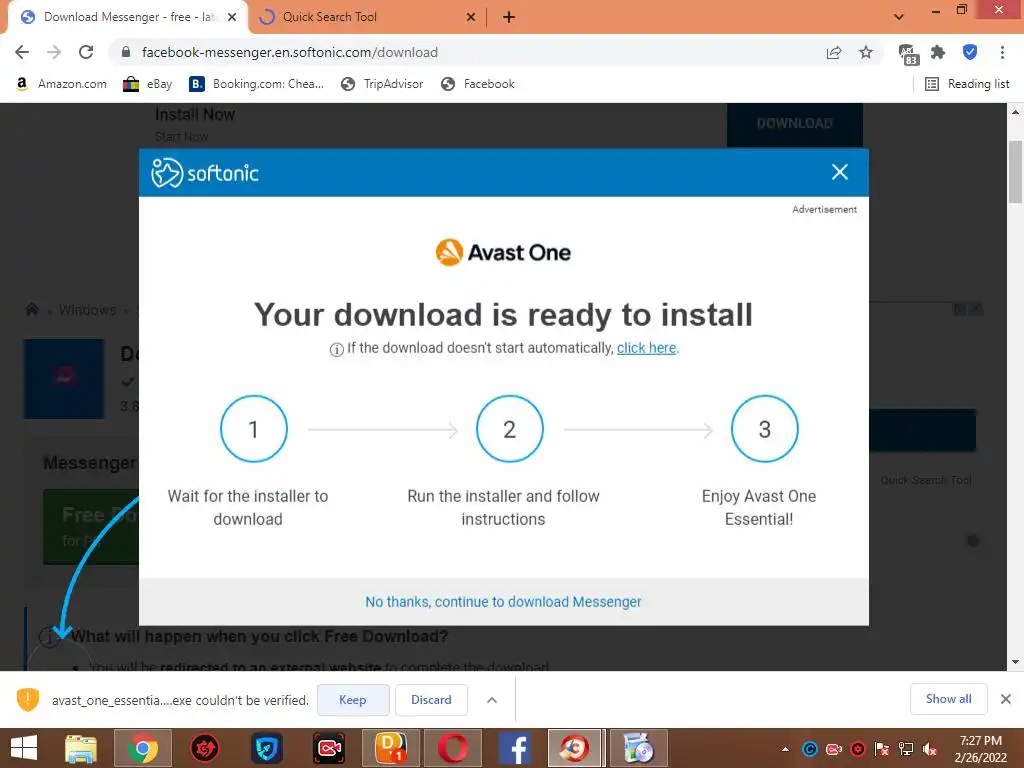Image resolution: width=1024 pixels, height=768 pixels.
Task: Open red and blue swirl app in taskbar
Action: click(575, 748)
